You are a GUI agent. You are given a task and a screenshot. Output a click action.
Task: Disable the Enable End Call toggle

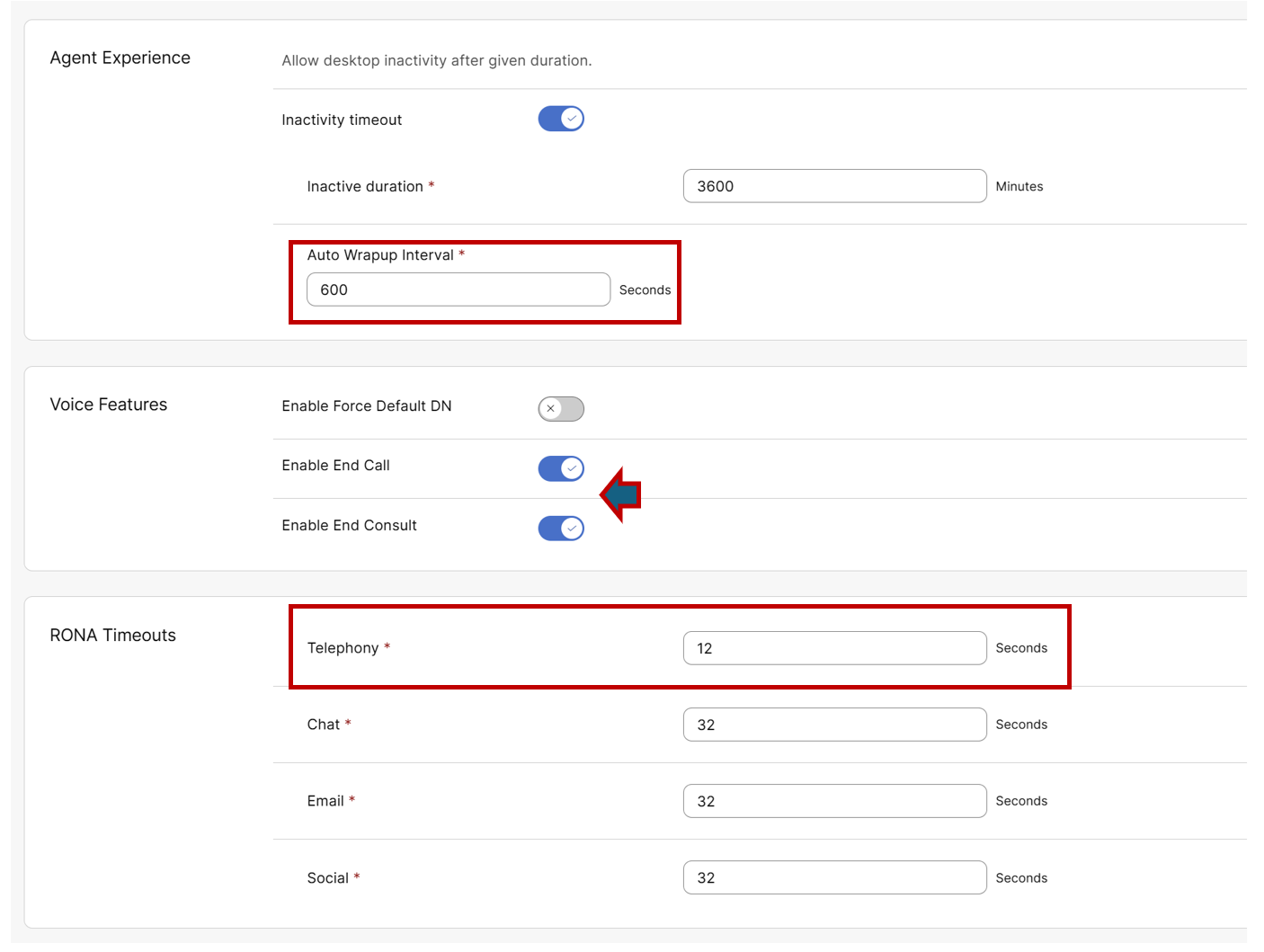[561, 468]
